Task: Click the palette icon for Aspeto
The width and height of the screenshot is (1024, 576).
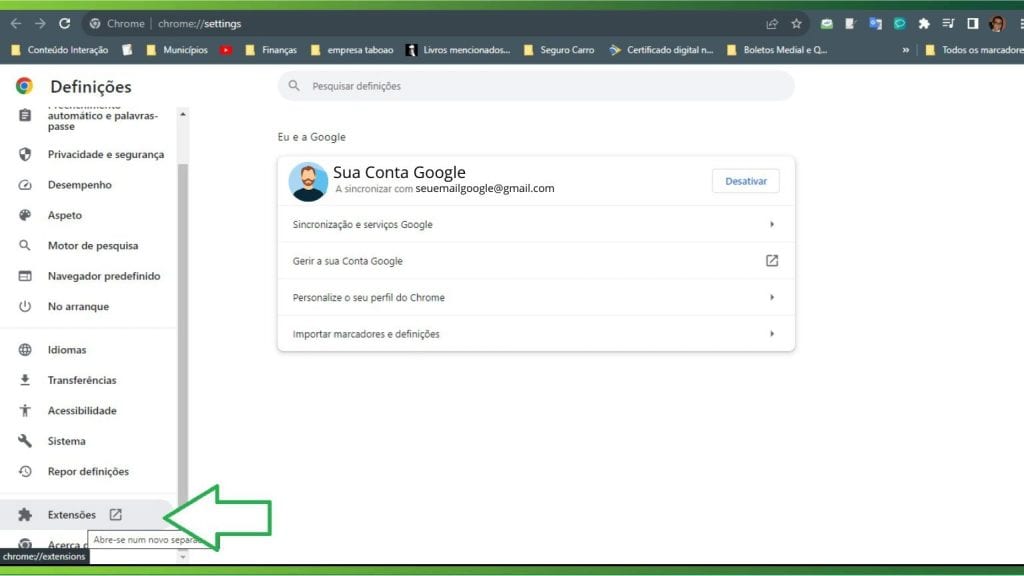Action: coord(25,215)
